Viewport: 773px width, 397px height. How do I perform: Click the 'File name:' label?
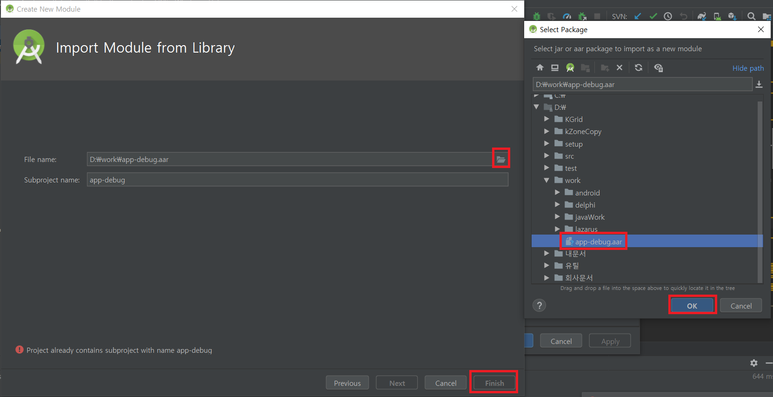[x=40, y=159]
